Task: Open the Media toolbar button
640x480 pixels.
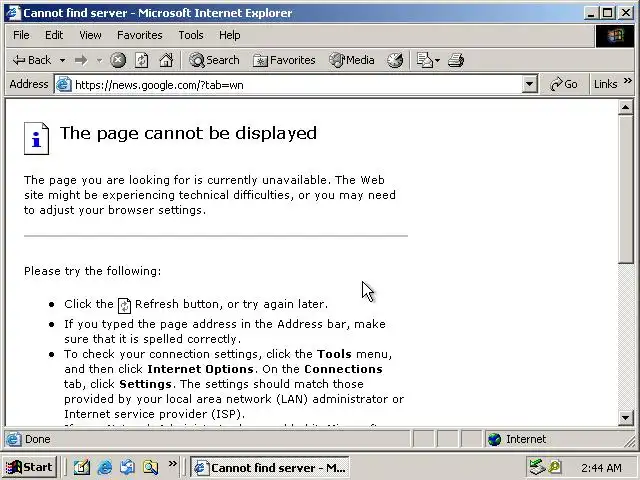Action: pos(352,60)
